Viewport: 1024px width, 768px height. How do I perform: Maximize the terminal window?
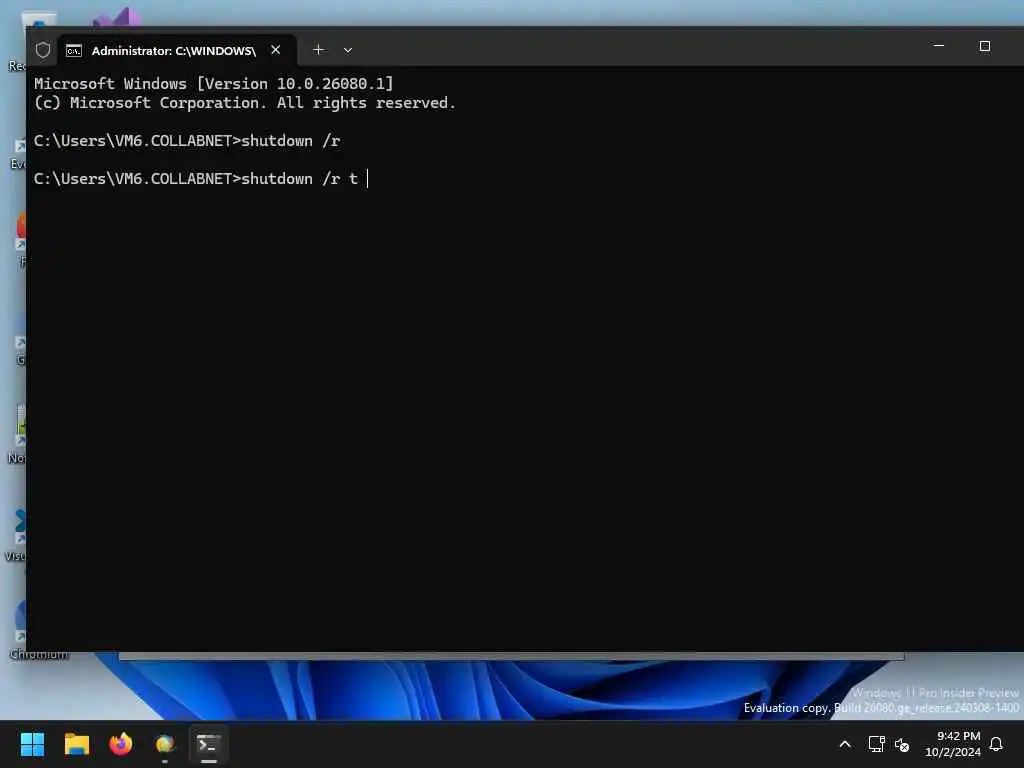click(985, 46)
